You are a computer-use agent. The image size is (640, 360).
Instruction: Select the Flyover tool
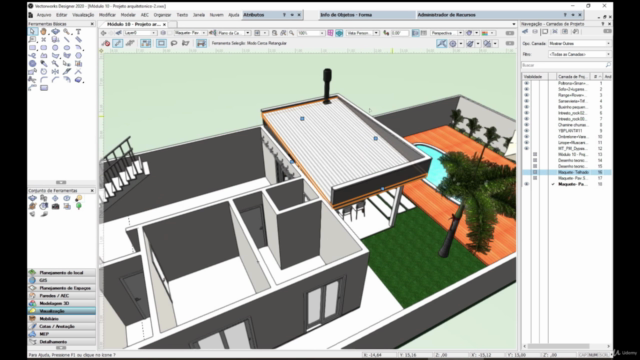pos(55,32)
